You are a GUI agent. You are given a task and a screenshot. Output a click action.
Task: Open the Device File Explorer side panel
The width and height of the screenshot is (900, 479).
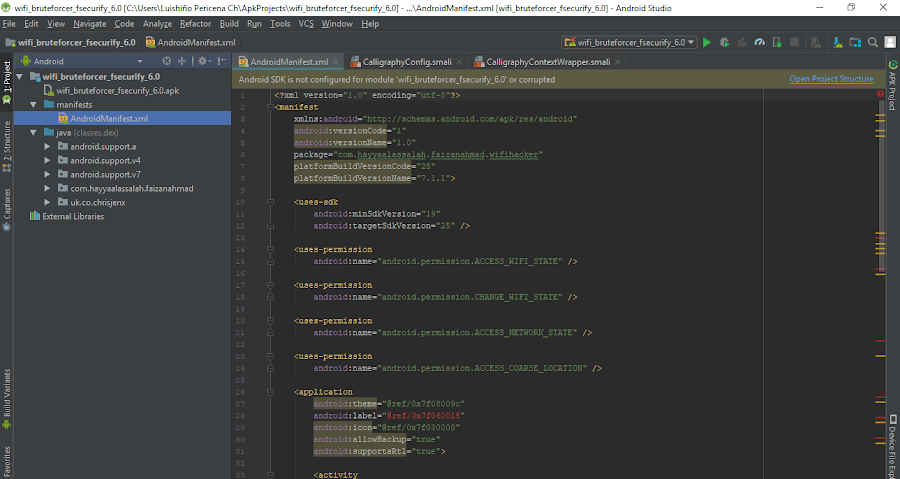893,446
